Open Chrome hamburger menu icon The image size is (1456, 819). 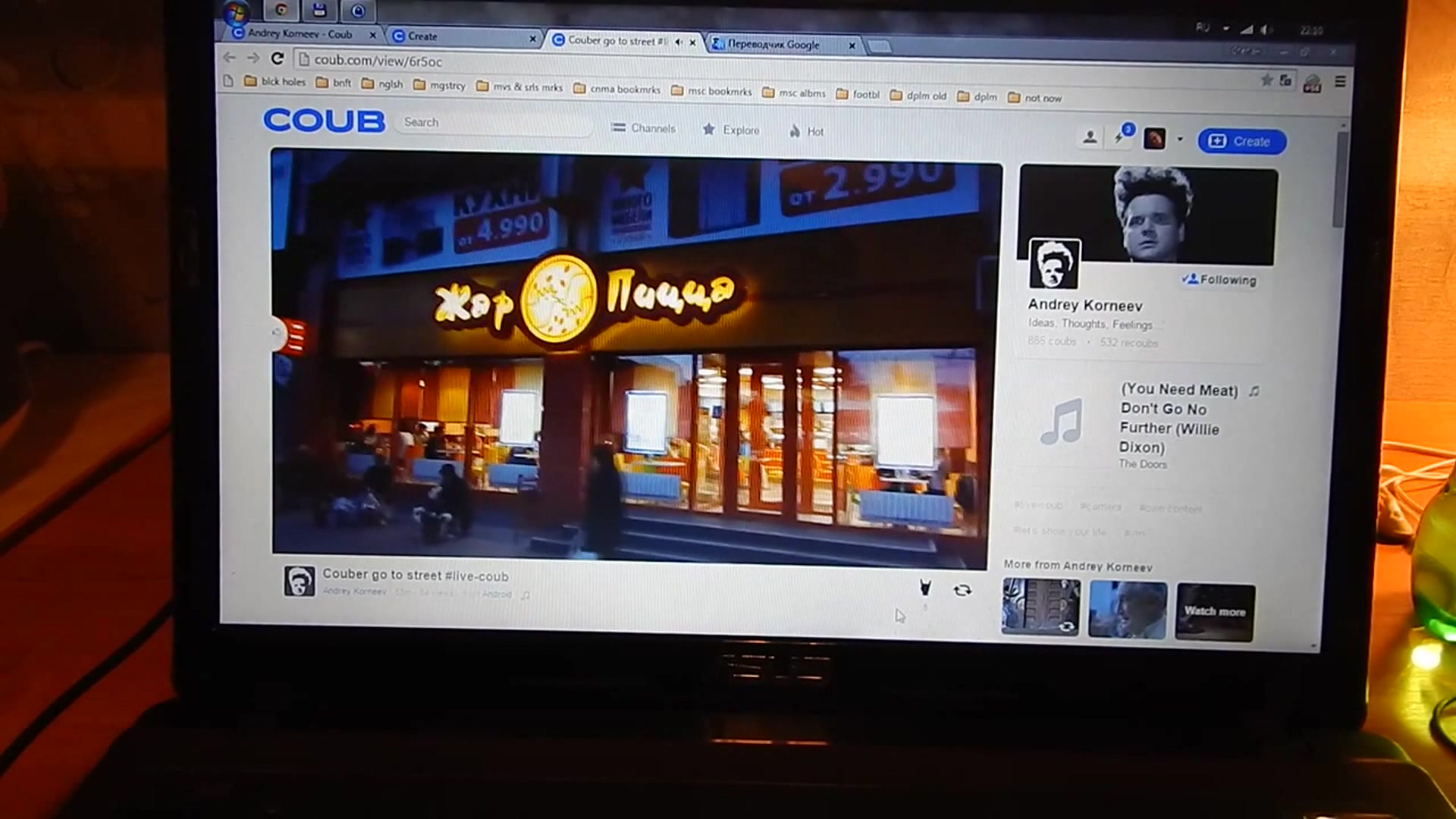[x=1340, y=81]
